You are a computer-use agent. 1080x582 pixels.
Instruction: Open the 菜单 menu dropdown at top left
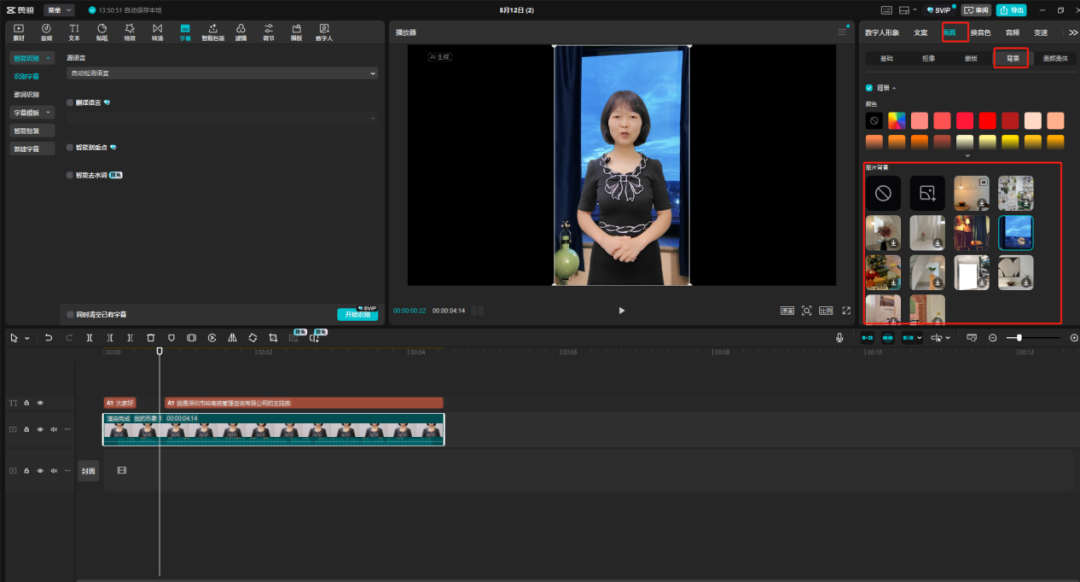click(x=58, y=10)
